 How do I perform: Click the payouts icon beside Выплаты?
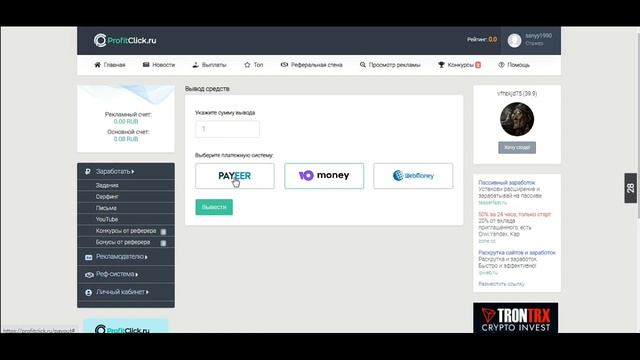click(x=196, y=65)
